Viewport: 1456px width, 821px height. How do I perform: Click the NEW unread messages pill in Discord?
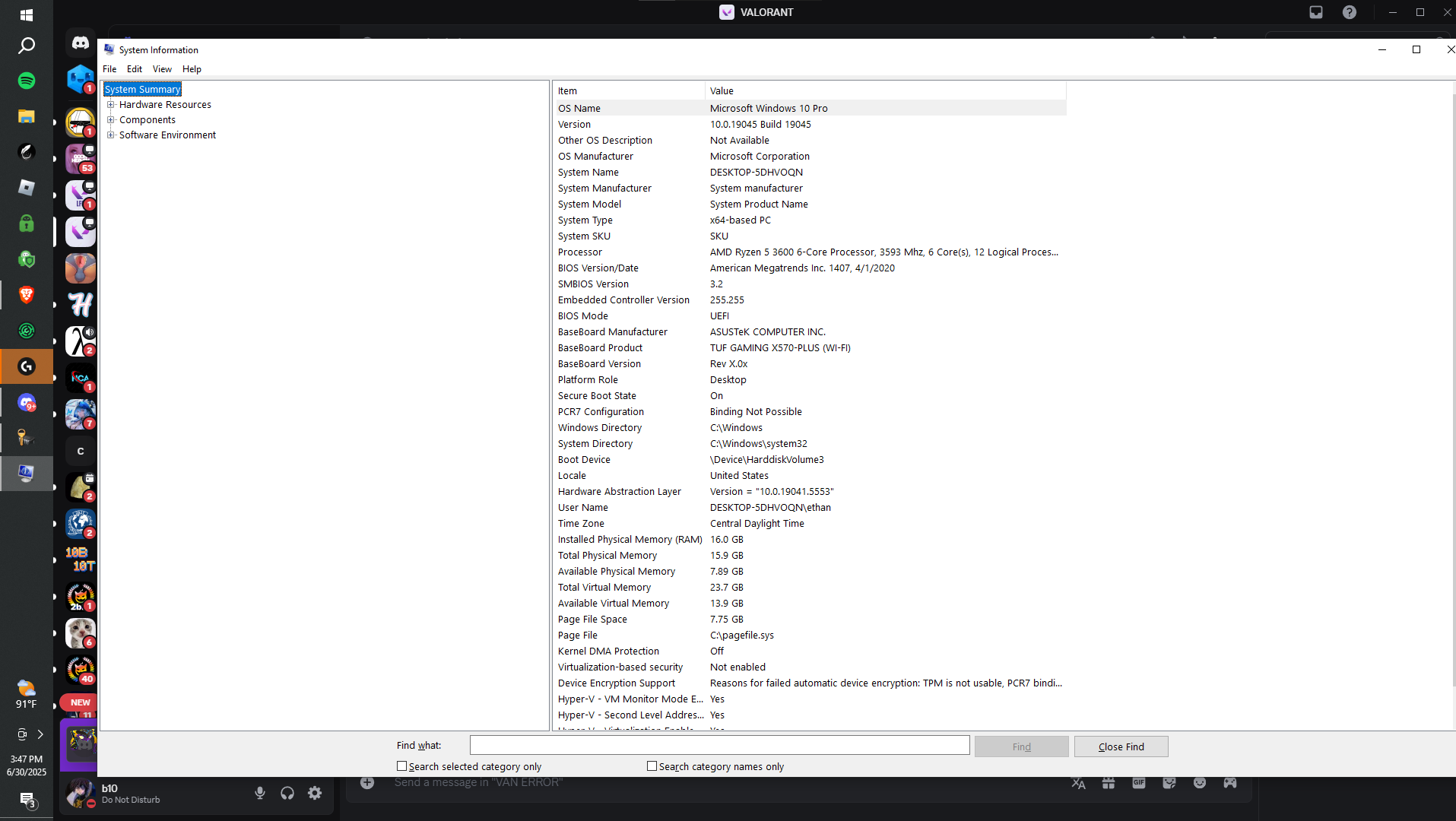click(81, 702)
